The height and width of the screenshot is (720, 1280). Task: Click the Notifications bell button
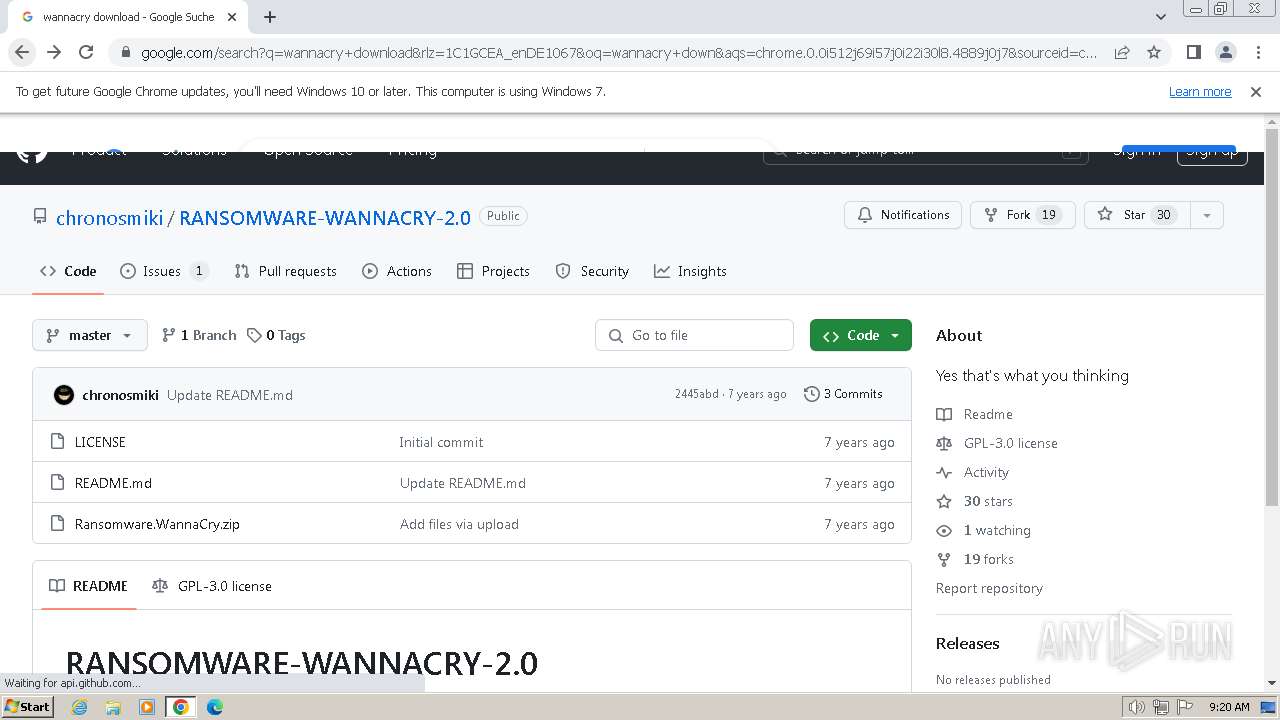click(903, 215)
